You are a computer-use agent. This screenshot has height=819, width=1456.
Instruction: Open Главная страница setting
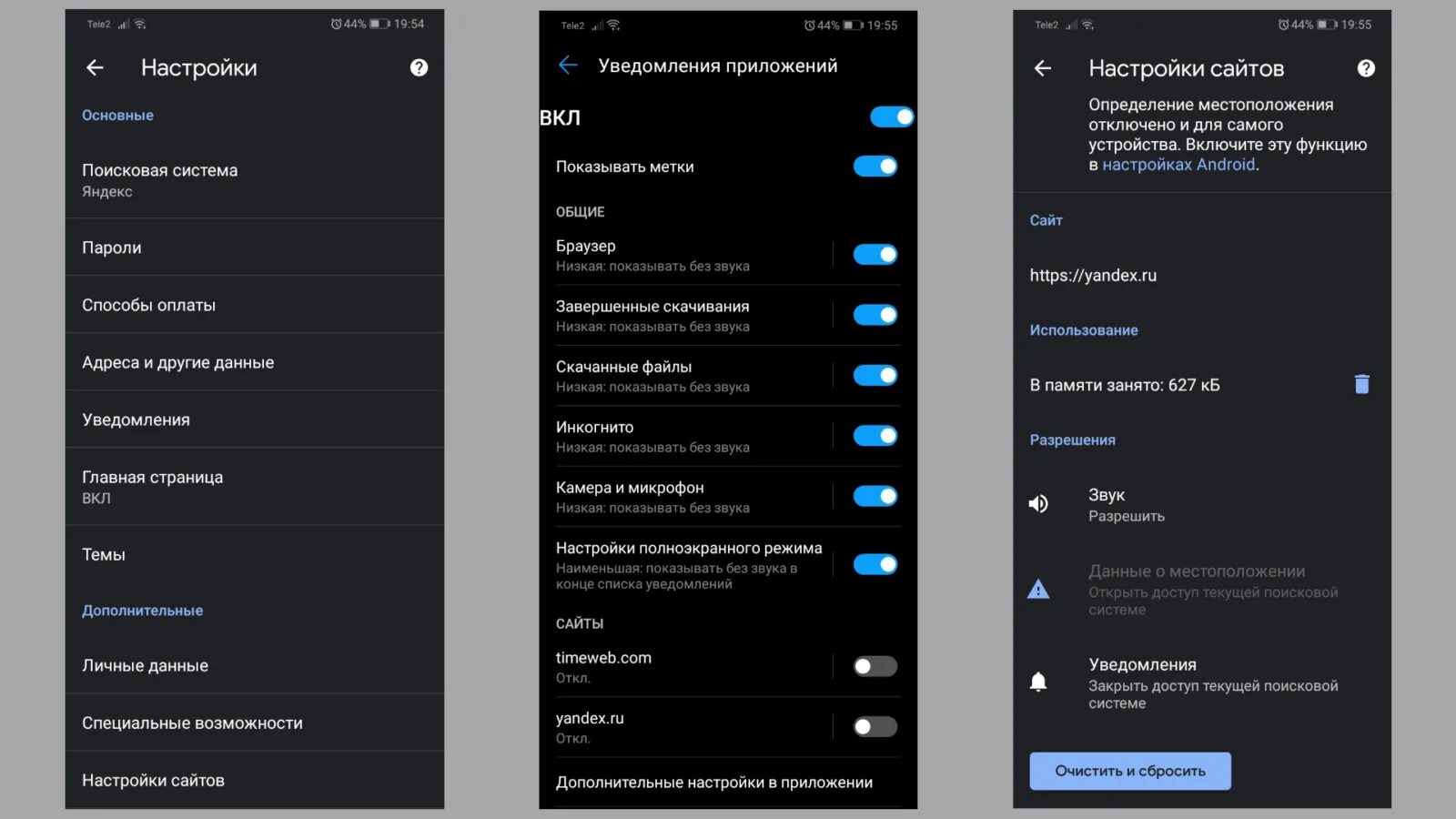point(255,487)
